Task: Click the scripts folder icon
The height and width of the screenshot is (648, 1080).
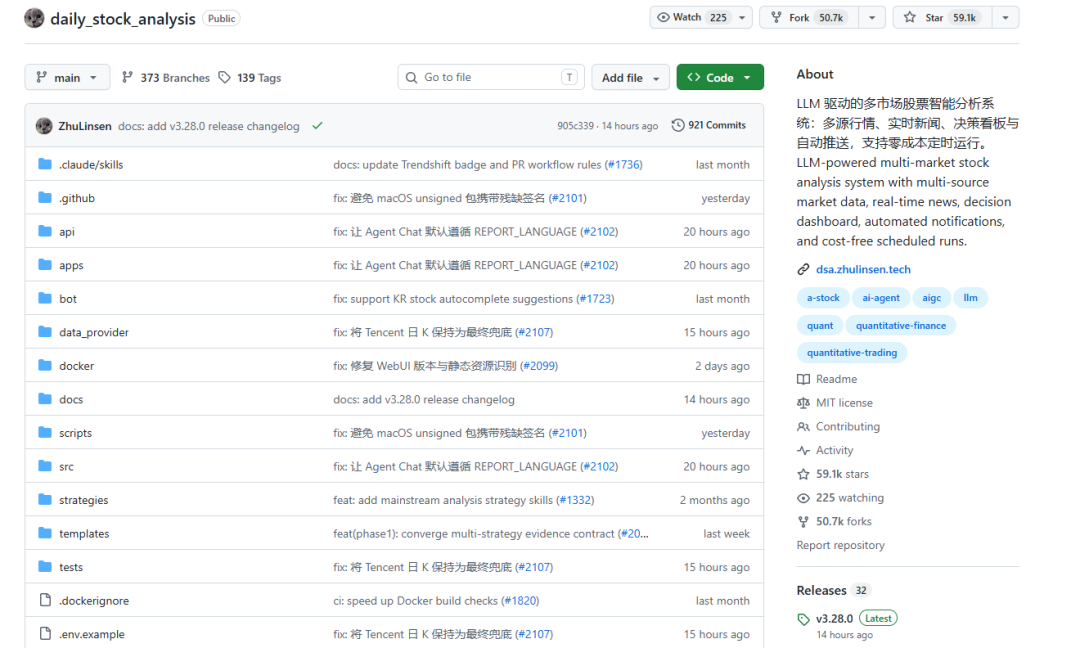Action: click(45, 432)
